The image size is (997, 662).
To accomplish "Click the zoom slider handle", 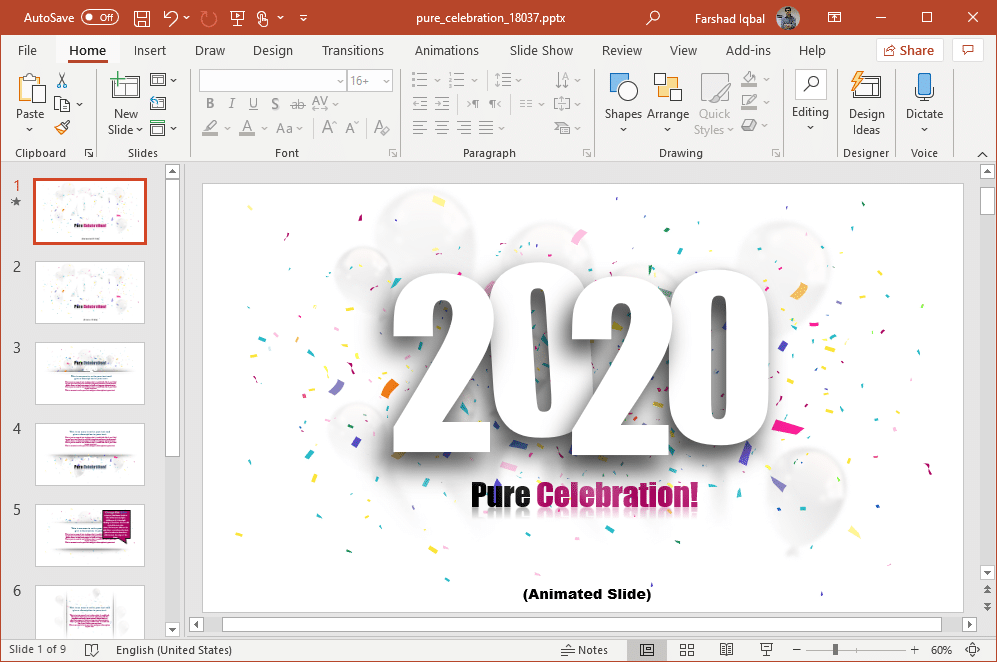I will coord(835,650).
